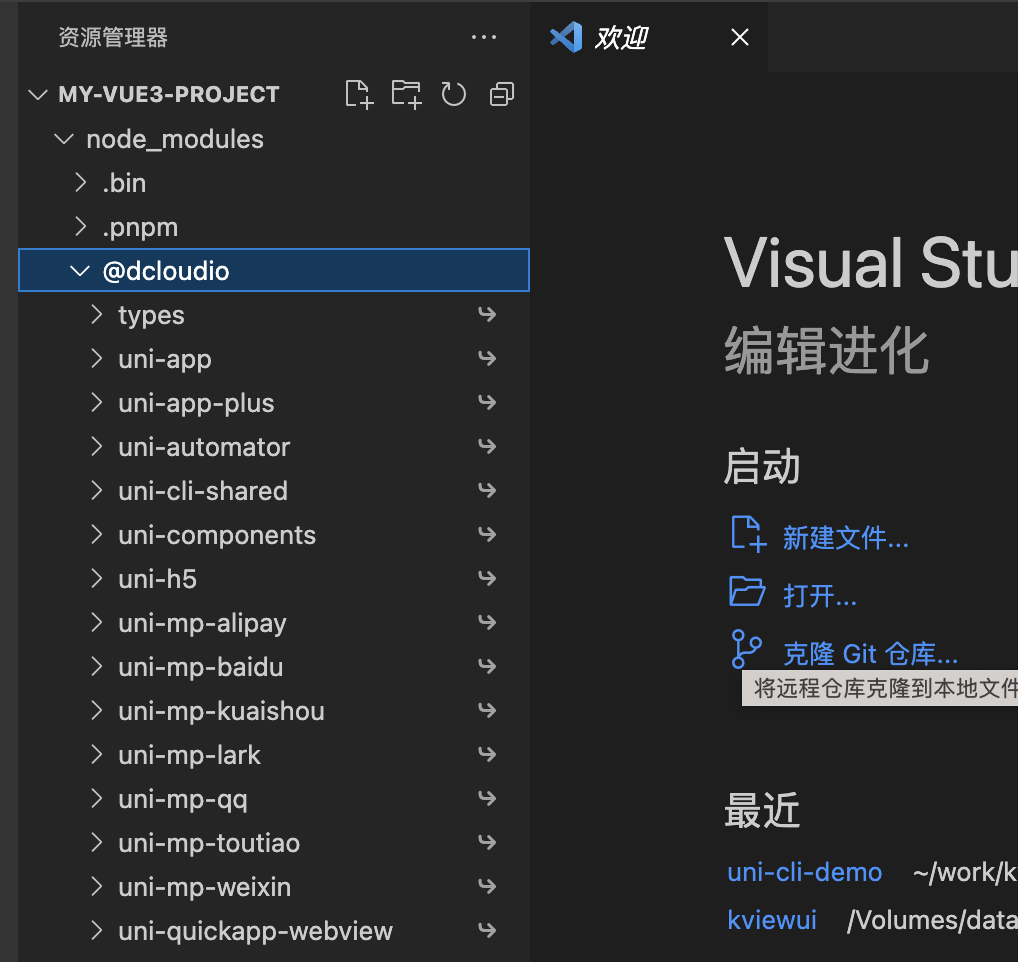The image size is (1018, 962).
Task: Click symlink arrow icon on uni-mp-baidu row
Action: [x=487, y=667]
